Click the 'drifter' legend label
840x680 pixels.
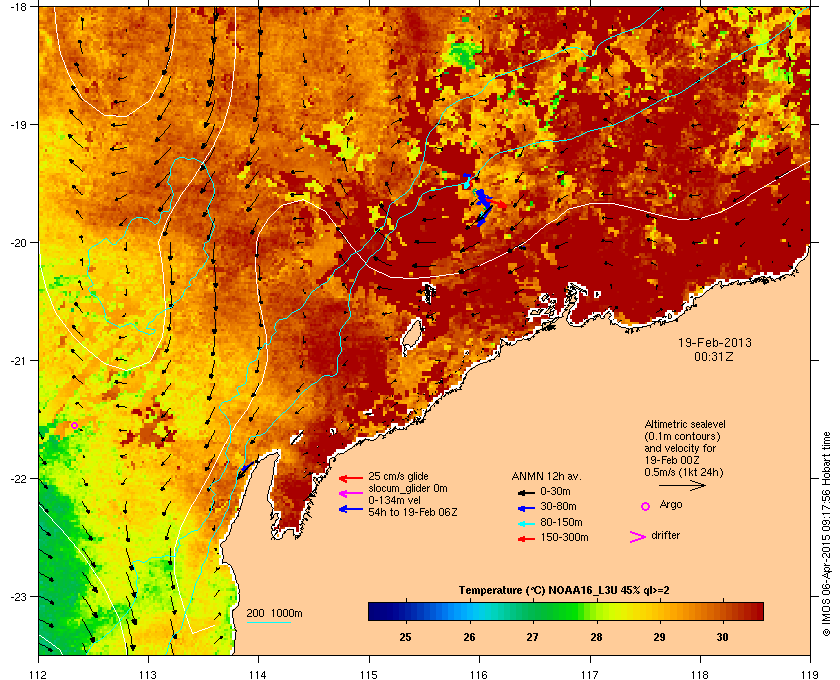point(666,535)
